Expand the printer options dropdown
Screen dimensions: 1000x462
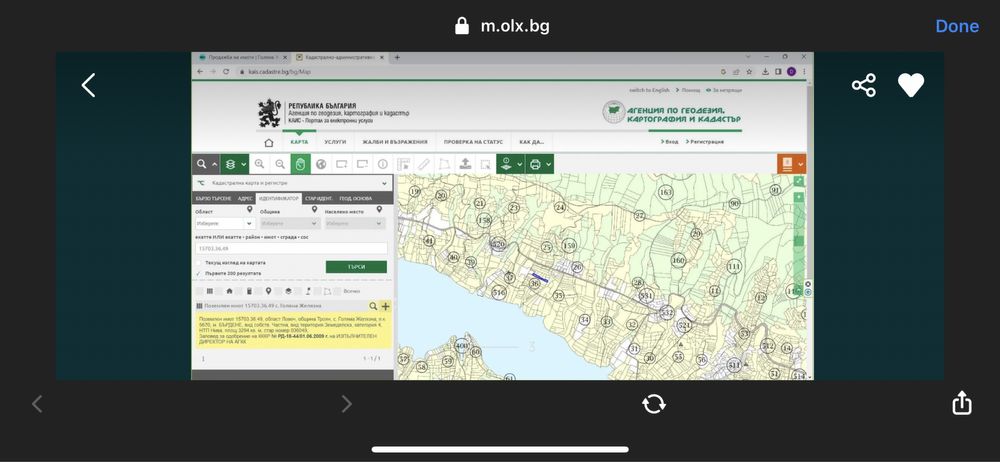point(548,165)
